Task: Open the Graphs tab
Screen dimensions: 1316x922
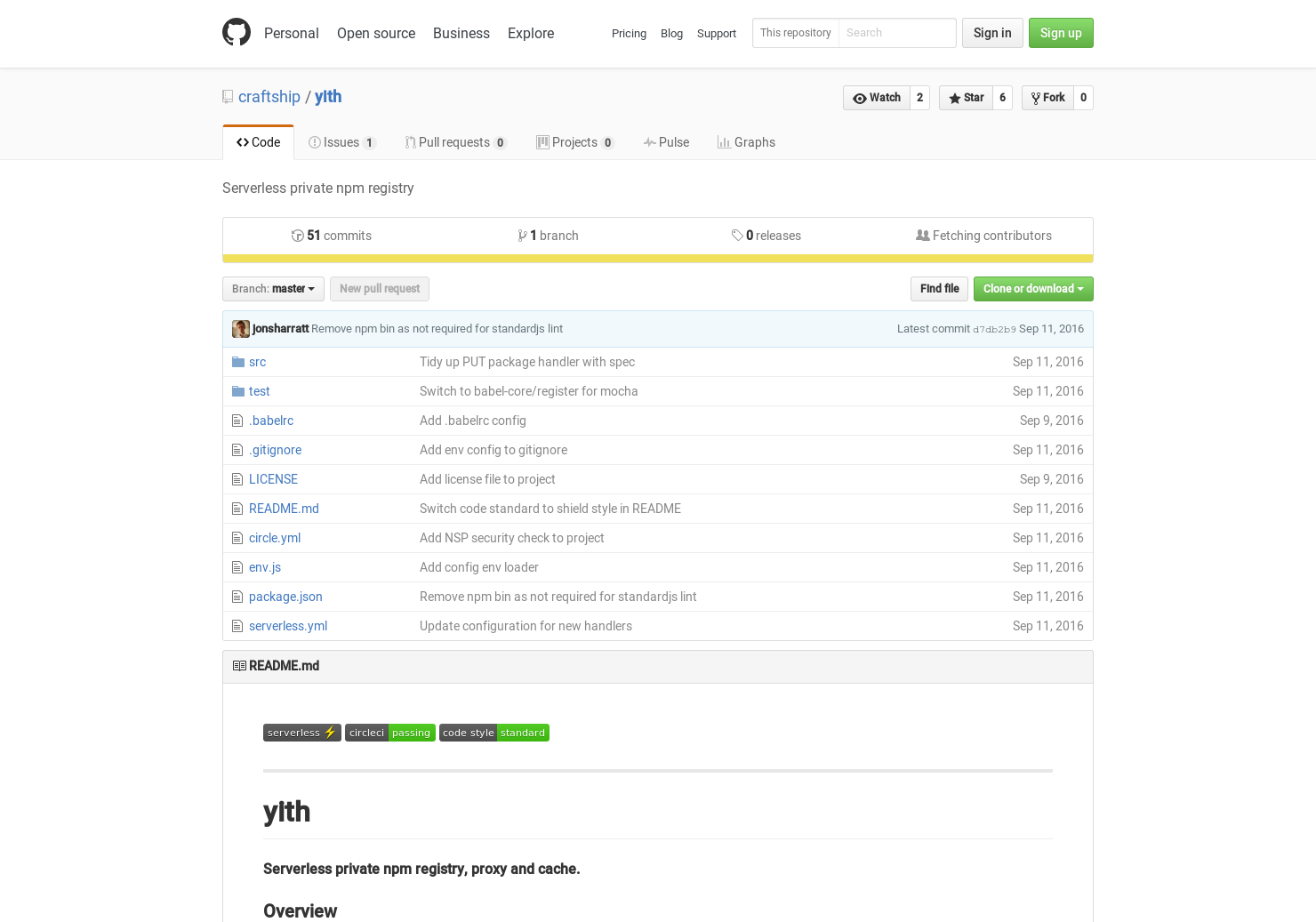Action: coord(746,142)
